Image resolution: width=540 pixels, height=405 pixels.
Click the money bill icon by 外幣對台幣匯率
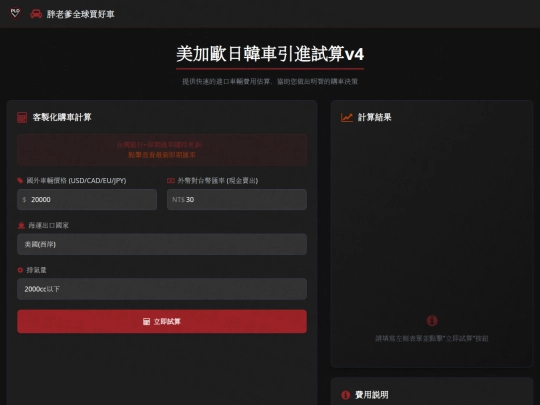[170, 180]
